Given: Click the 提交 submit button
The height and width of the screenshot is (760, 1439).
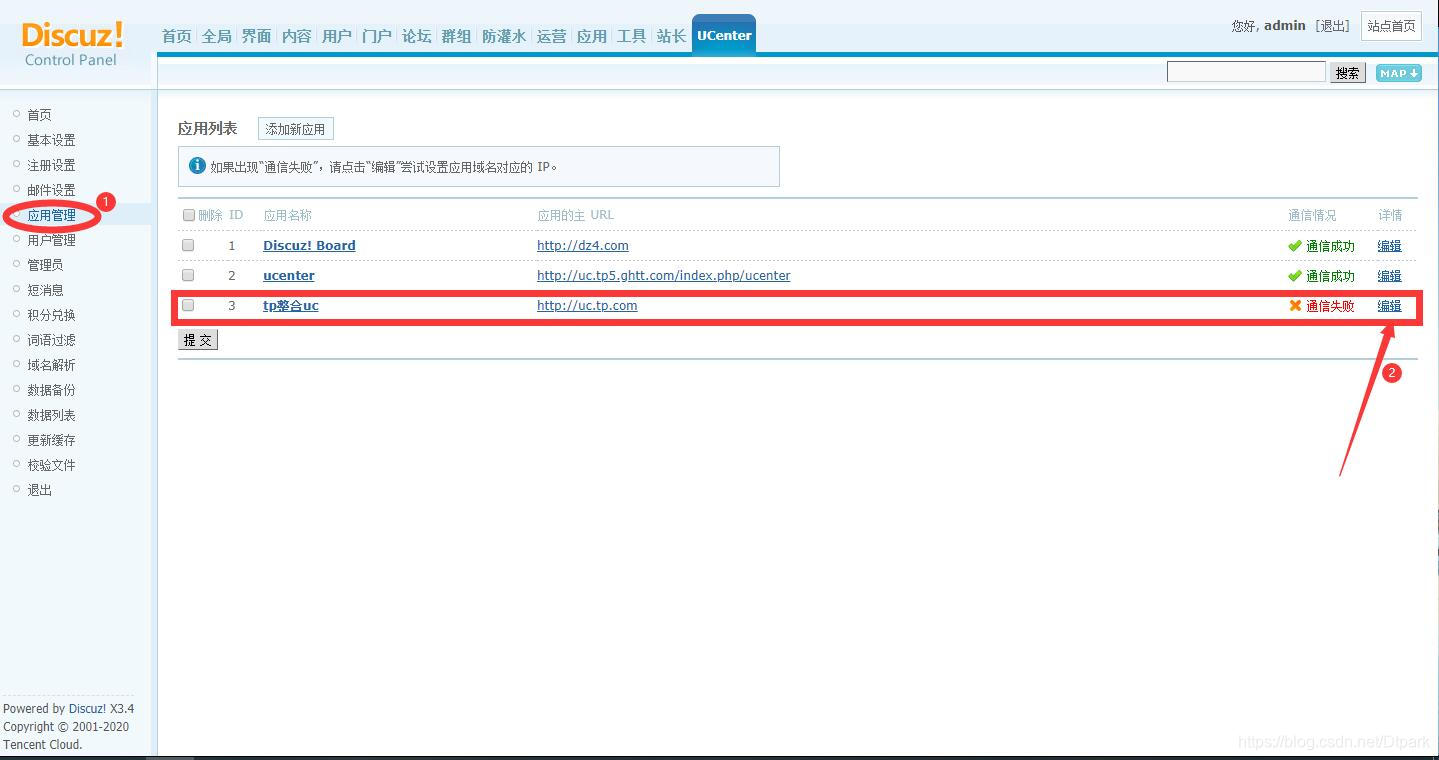Looking at the screenshot, I should (197, 339).
